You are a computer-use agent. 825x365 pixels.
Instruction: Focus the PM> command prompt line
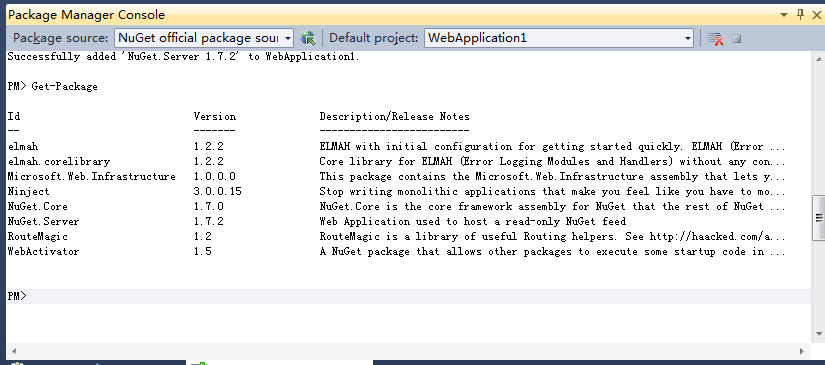(x=409, y=296)
